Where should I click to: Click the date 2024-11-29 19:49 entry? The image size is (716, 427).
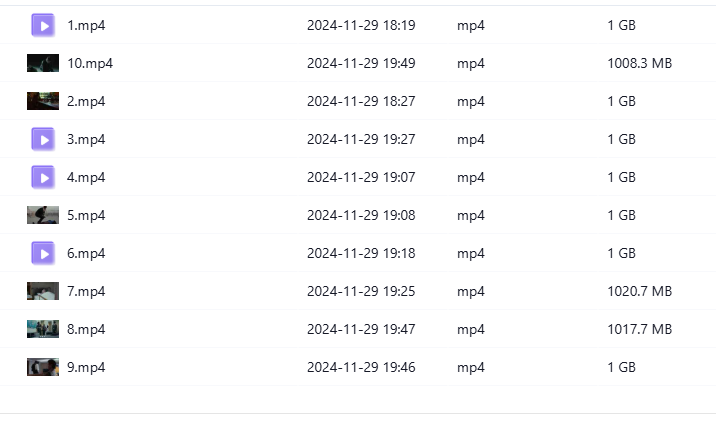(x=361, y=63)
